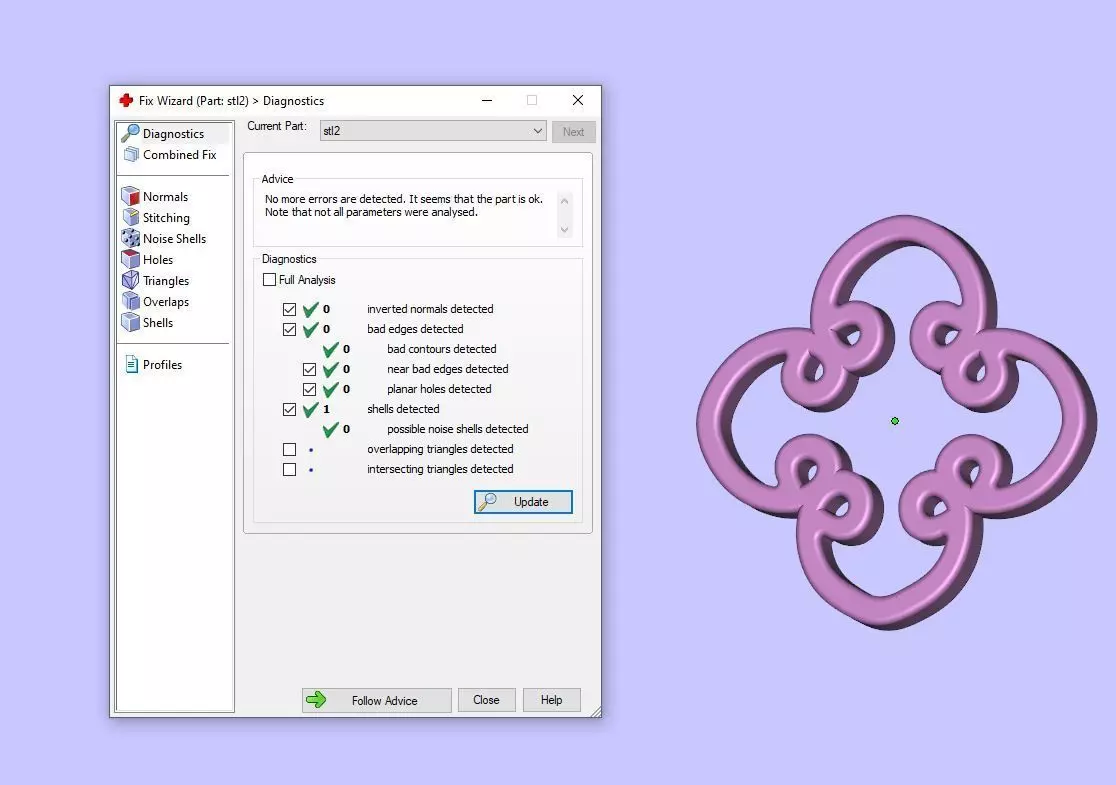1116x785 pixels.
Task: Click the Noise Shells icon
Action: pyautogui.click(x=130, y=238)
